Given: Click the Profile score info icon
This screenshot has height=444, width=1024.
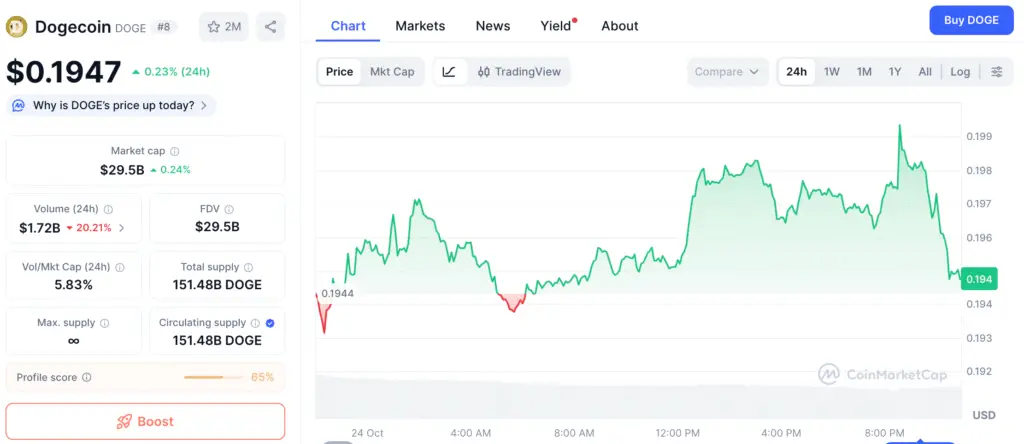Looking at the screenshot, I should [87, 378].
